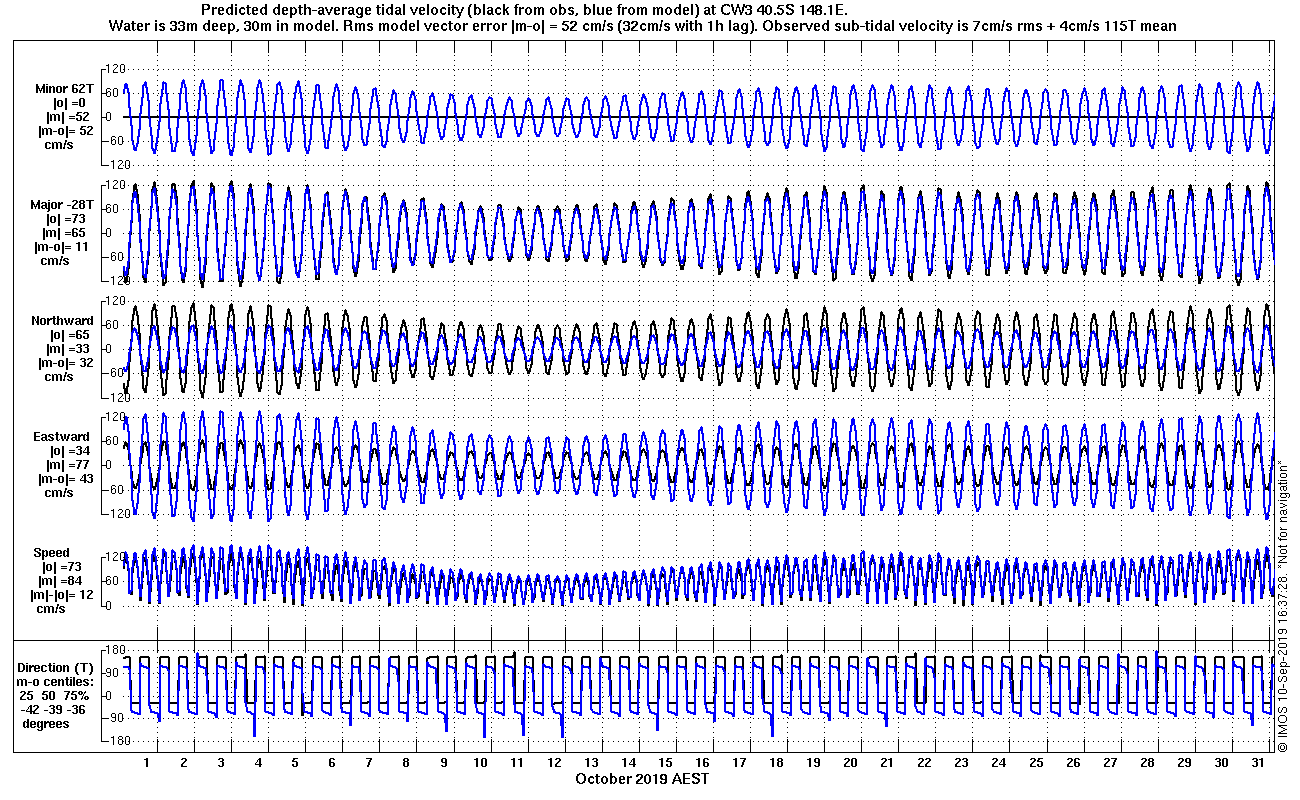Click '|o| =0' in Minor panel
1300x800 pixels.
(x=70, y=103)
